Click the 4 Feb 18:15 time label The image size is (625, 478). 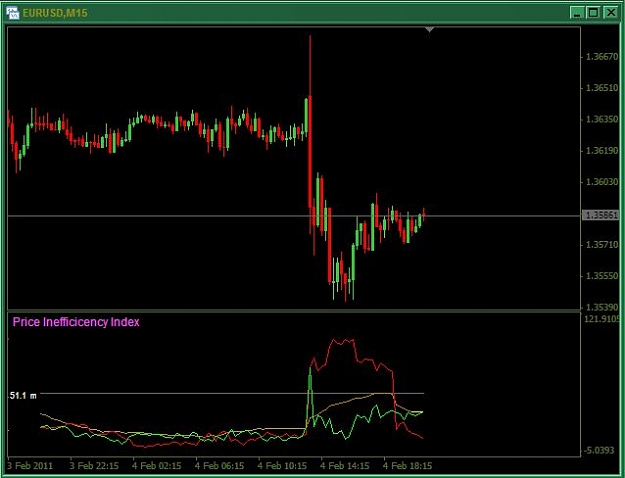(x=407, y=465)
